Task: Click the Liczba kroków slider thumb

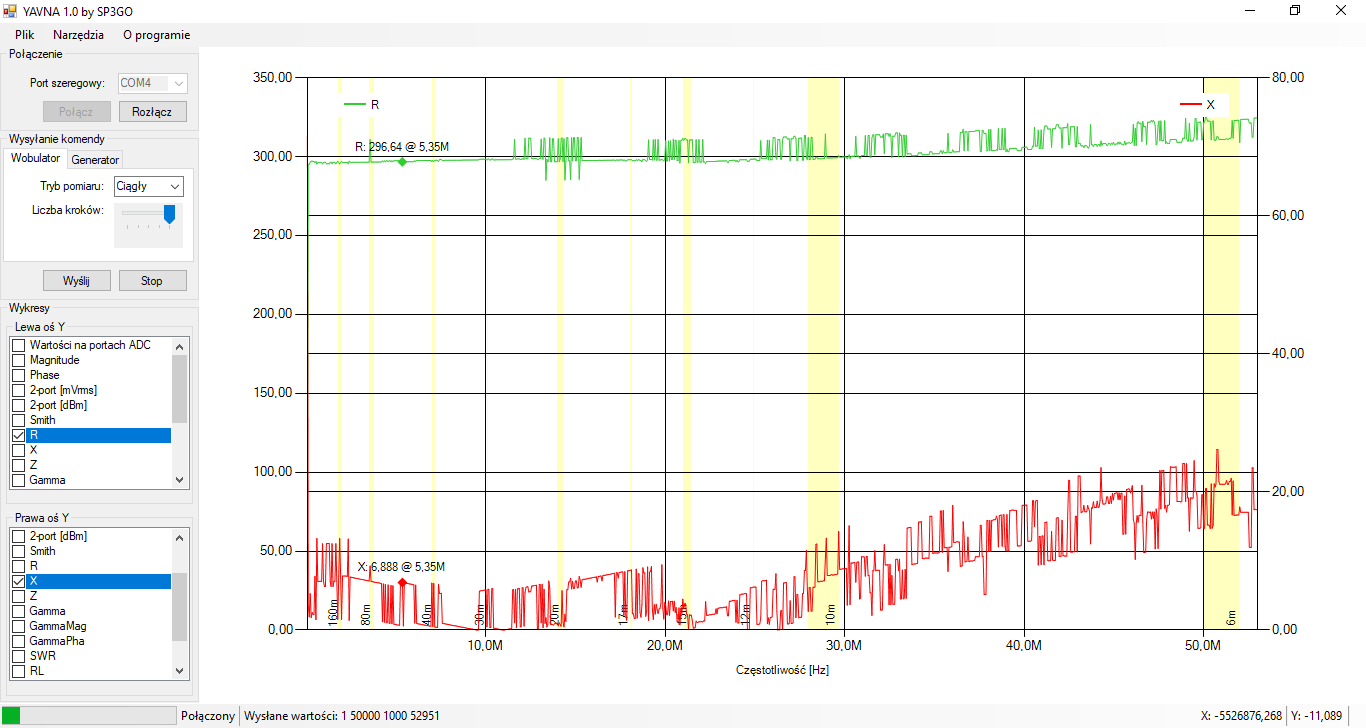Action: pos(169,213)
